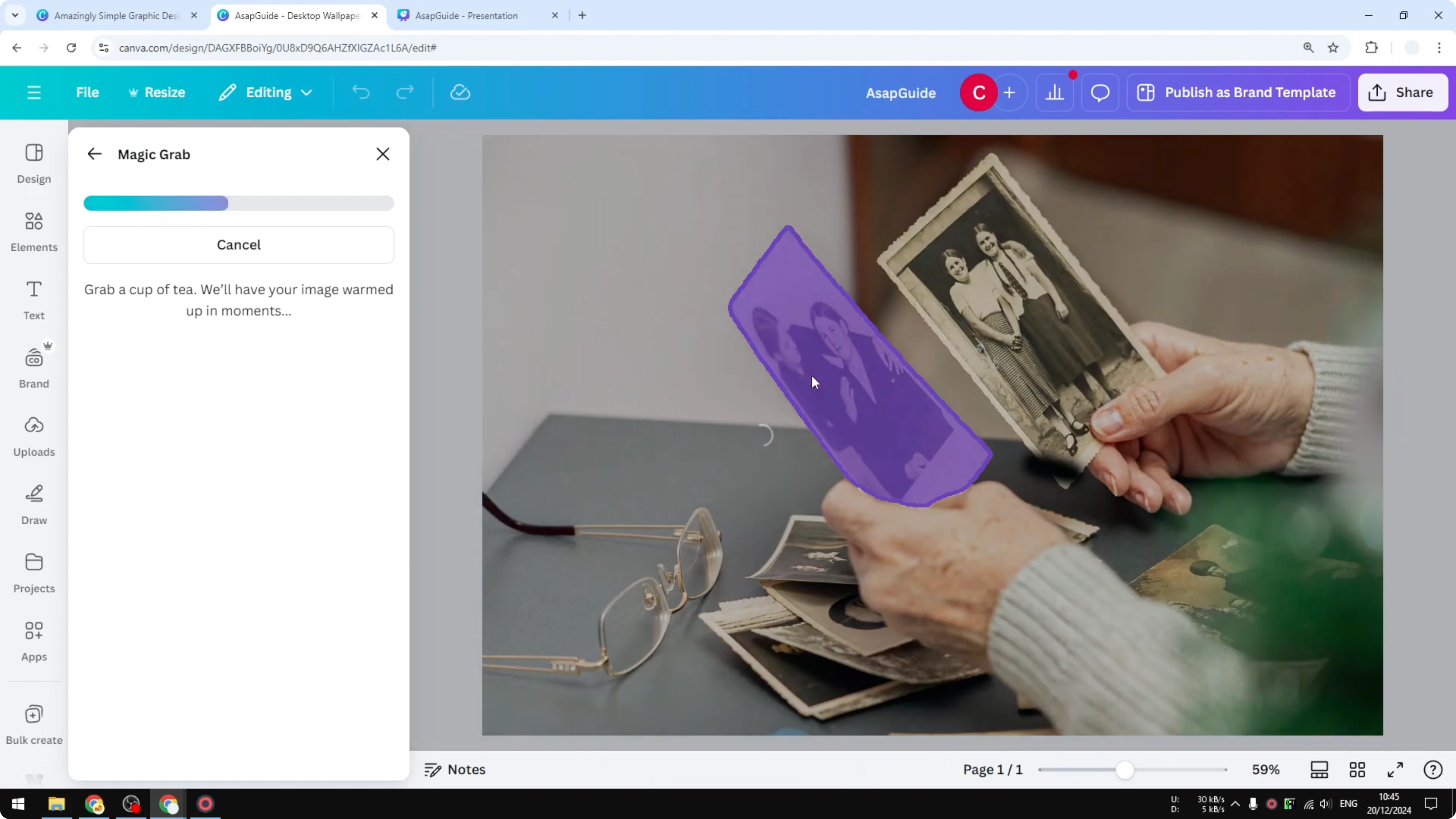Click the Share button
Viewport: 1456px width, 819px height.
click(x=1403, y=92)
